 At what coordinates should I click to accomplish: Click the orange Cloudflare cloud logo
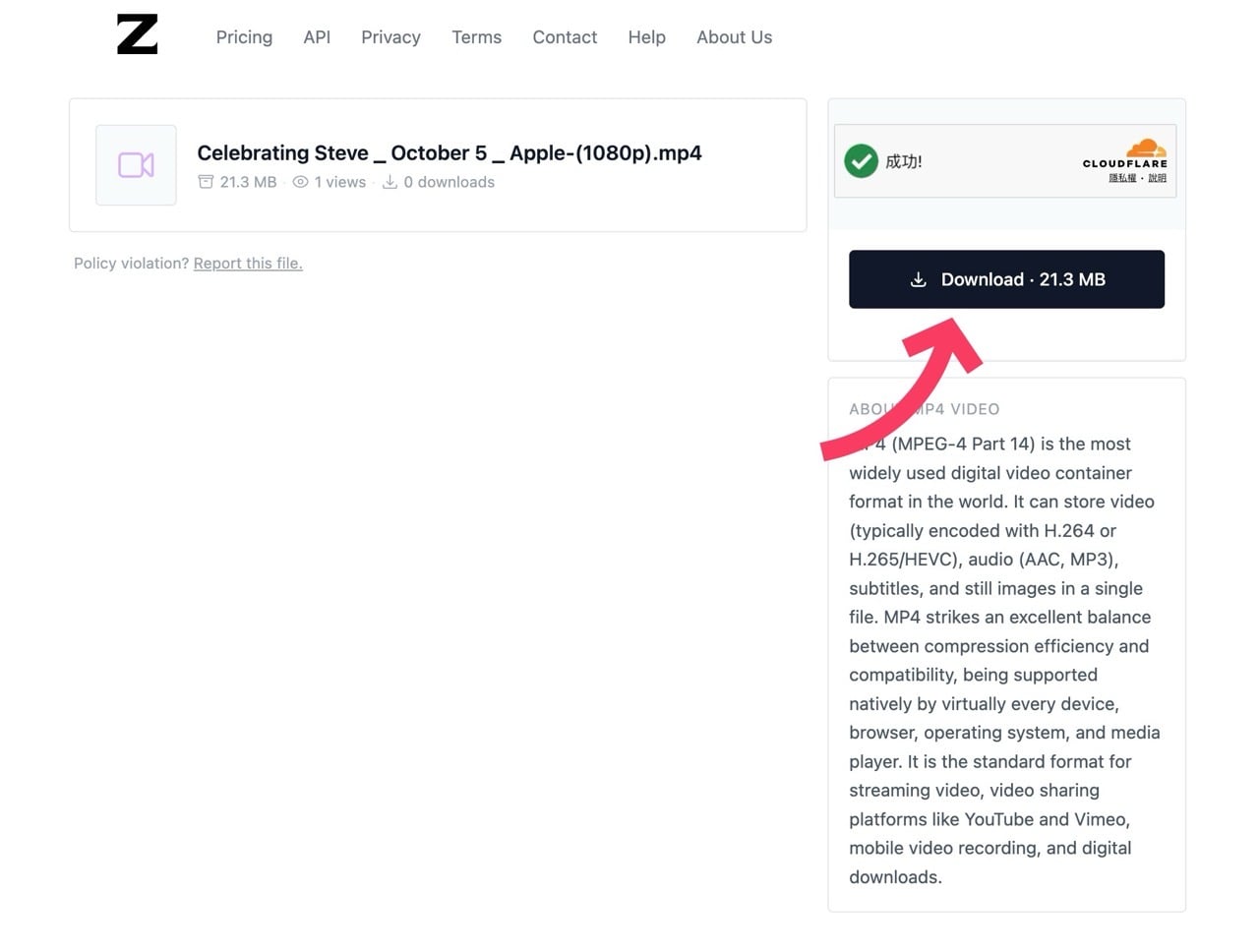tap(1145, 149)
